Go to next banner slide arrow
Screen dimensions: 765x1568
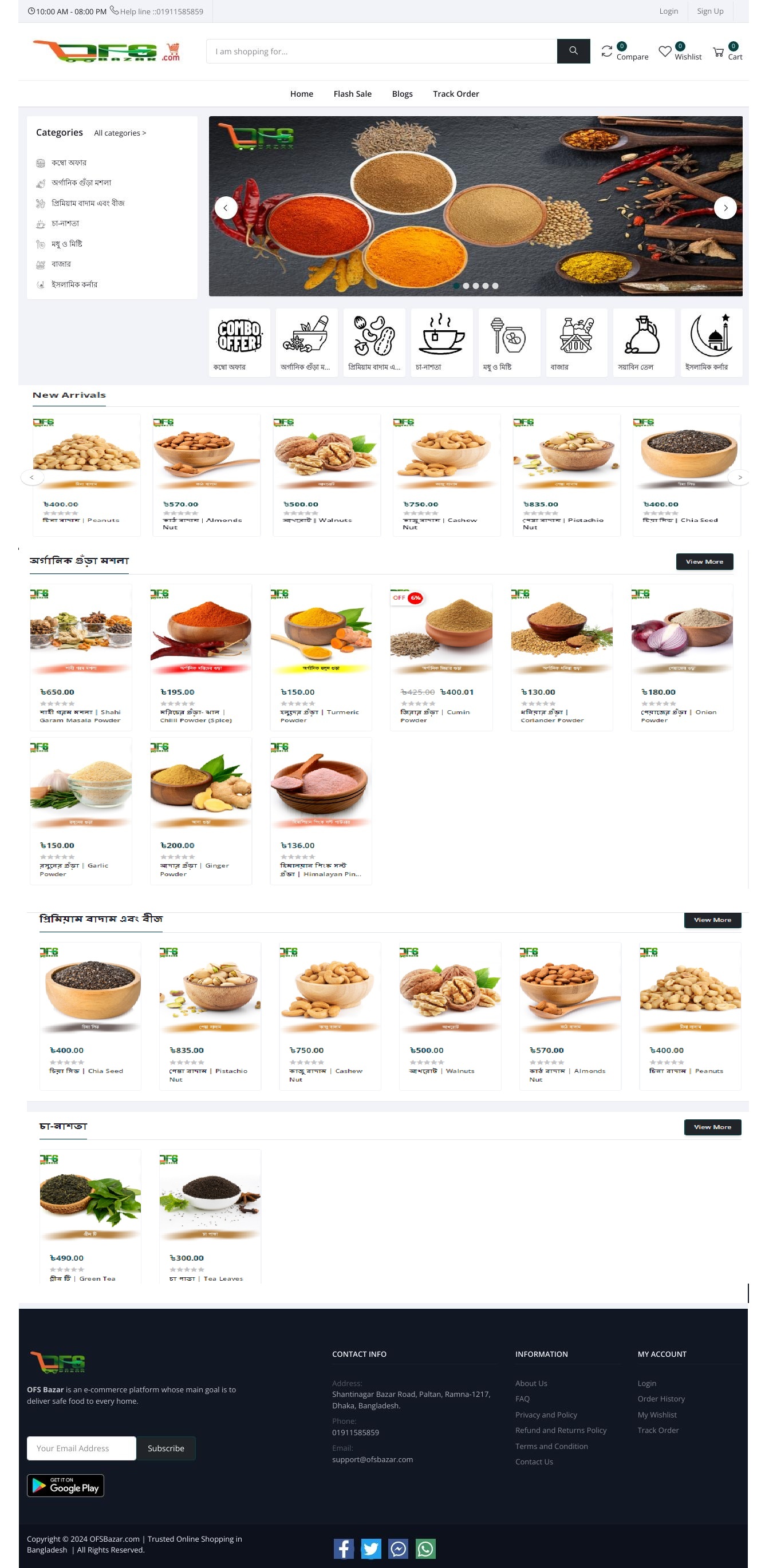tap(725, 208)
